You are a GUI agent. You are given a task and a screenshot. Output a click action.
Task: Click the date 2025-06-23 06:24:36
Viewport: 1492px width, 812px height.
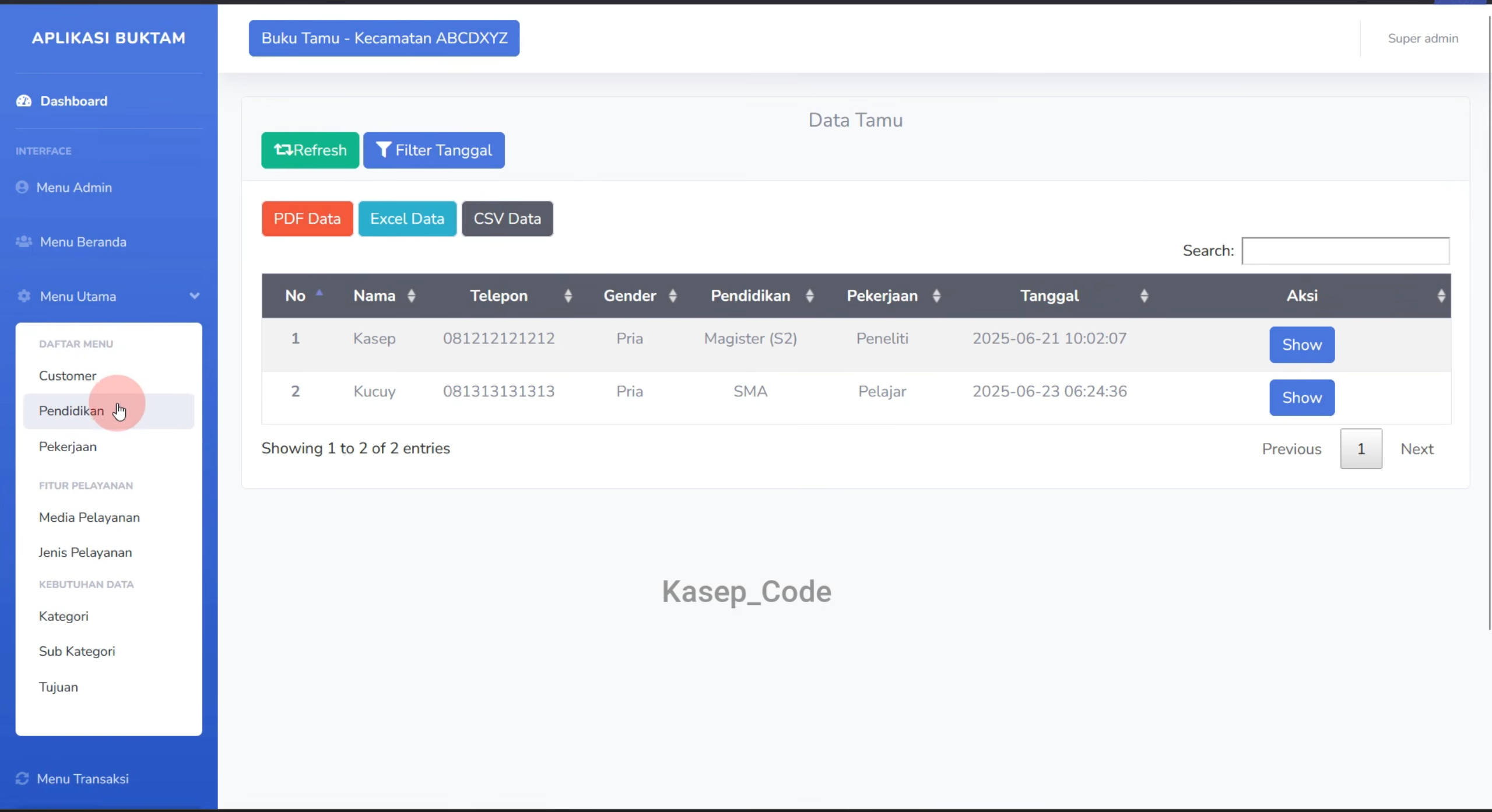(1049, 392)
